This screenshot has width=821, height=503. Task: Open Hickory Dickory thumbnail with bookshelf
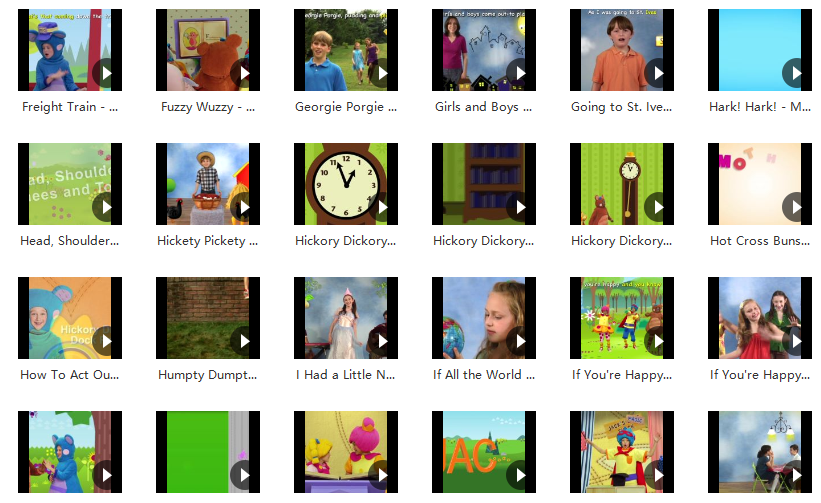point(483,184)
